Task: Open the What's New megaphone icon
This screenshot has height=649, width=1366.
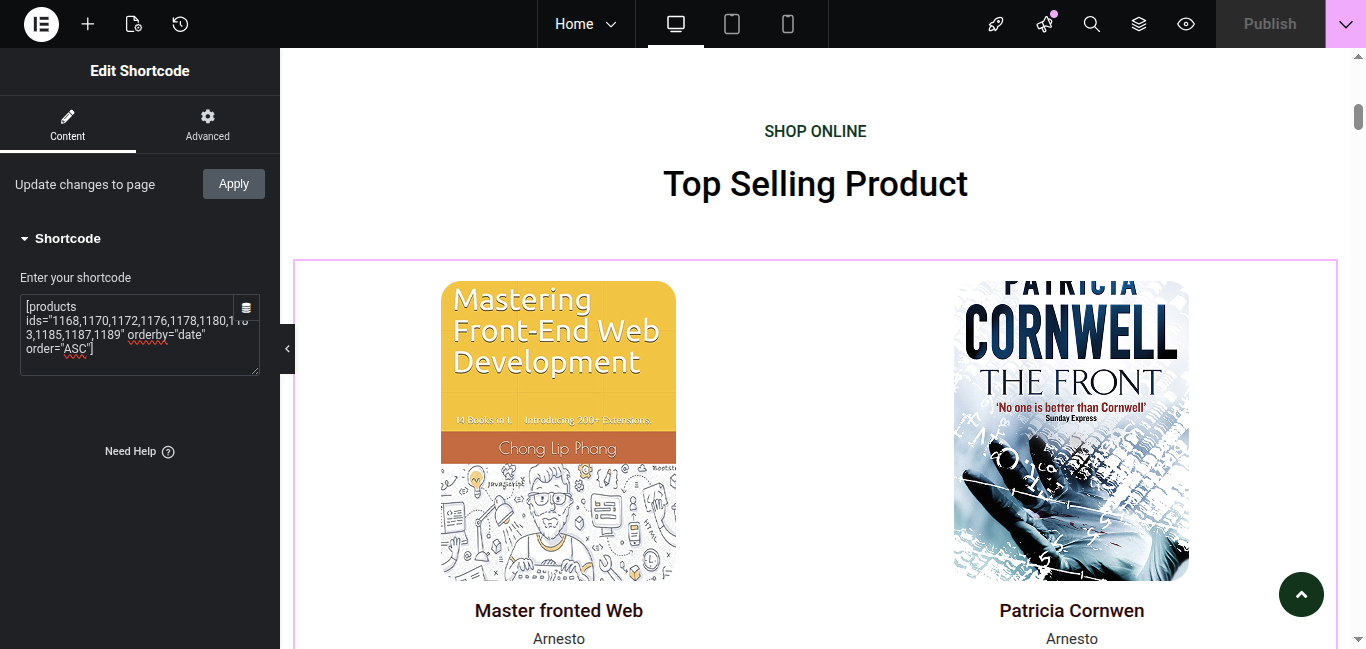Action: [1045, 24]
